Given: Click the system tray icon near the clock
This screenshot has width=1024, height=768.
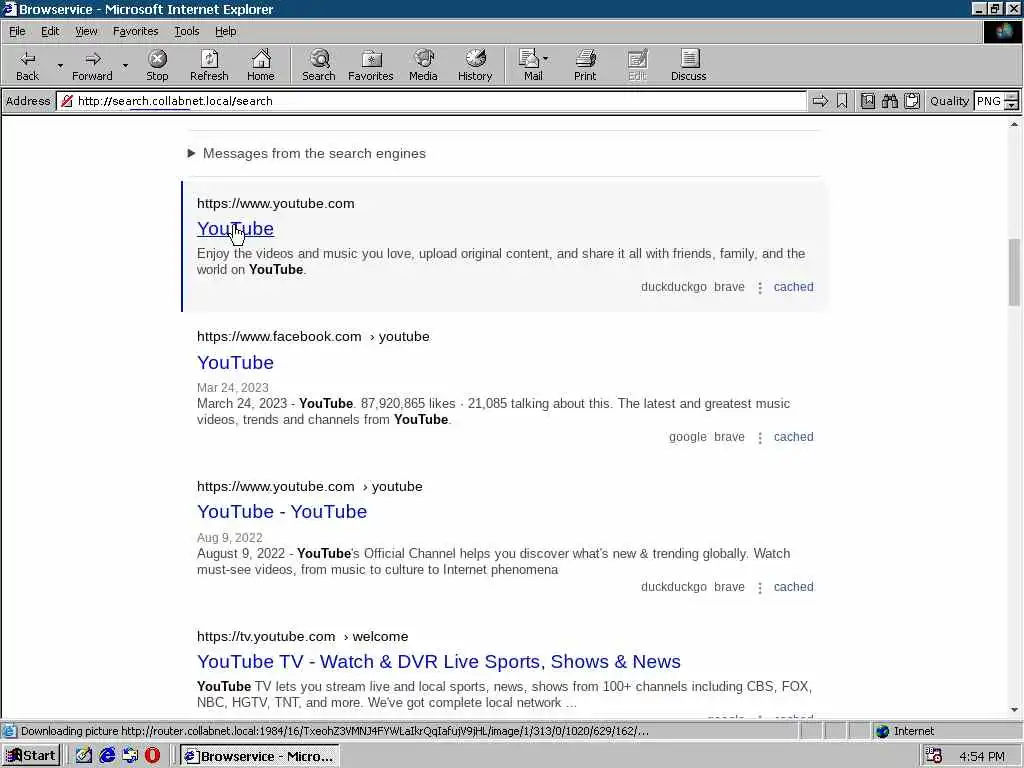Looking at the screenshot, I should click(x=934, y=756).
